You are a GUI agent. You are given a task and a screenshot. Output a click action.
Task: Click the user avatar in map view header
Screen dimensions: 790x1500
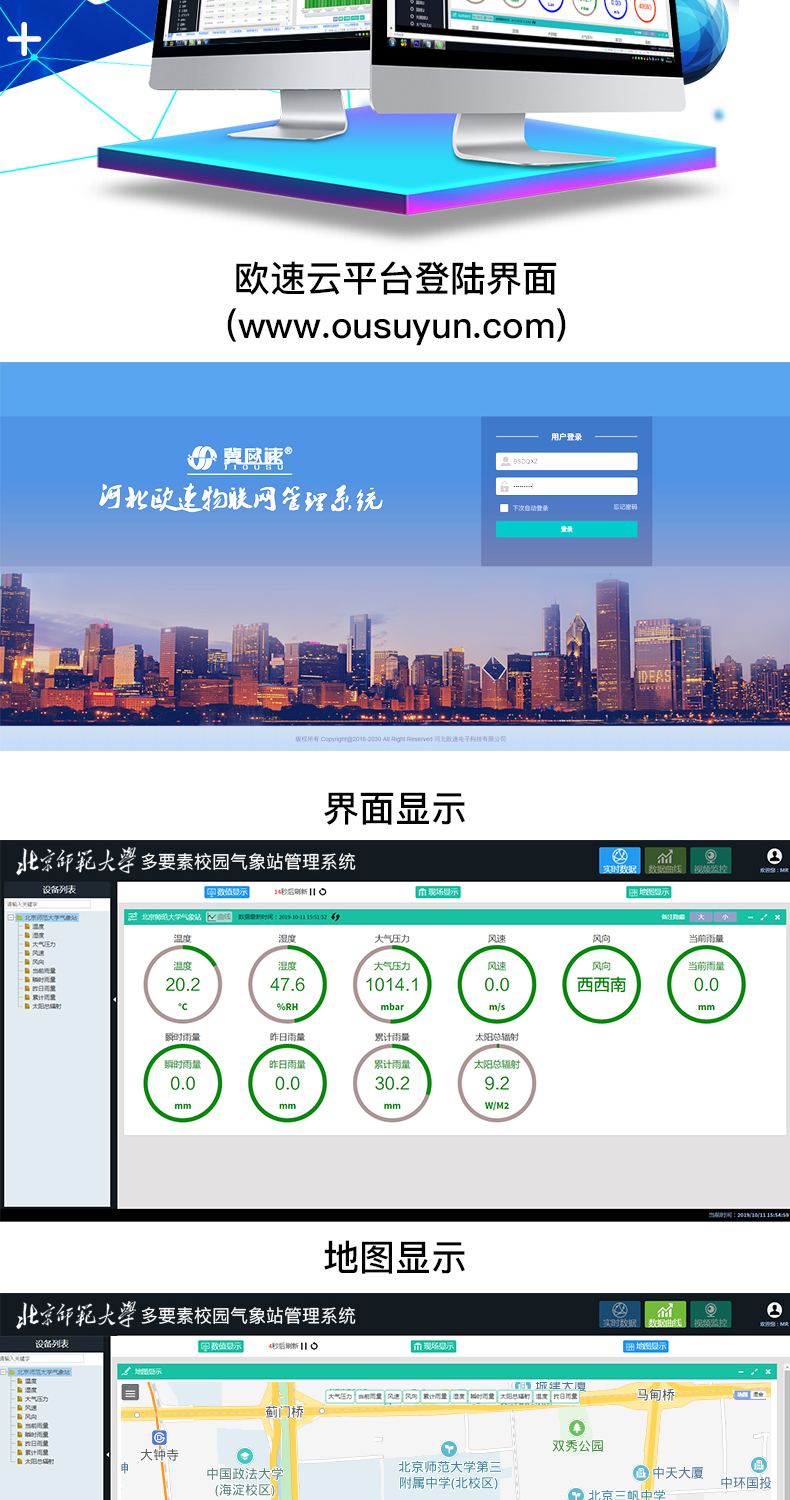pos(774,1310)
